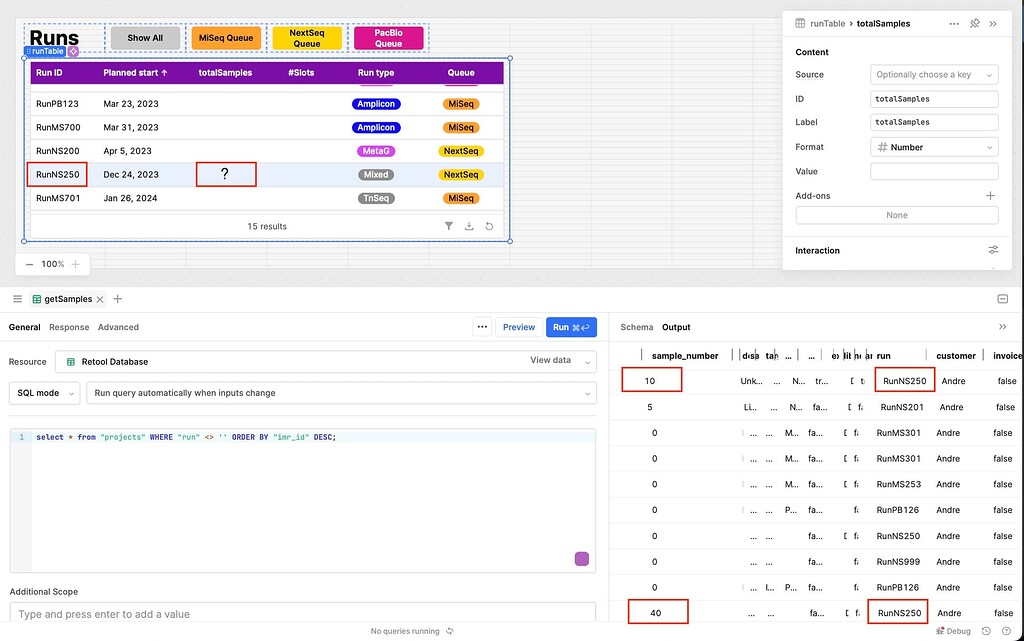
Task: Open the Format Number dropdown
Action: click(x=934, y=147)
